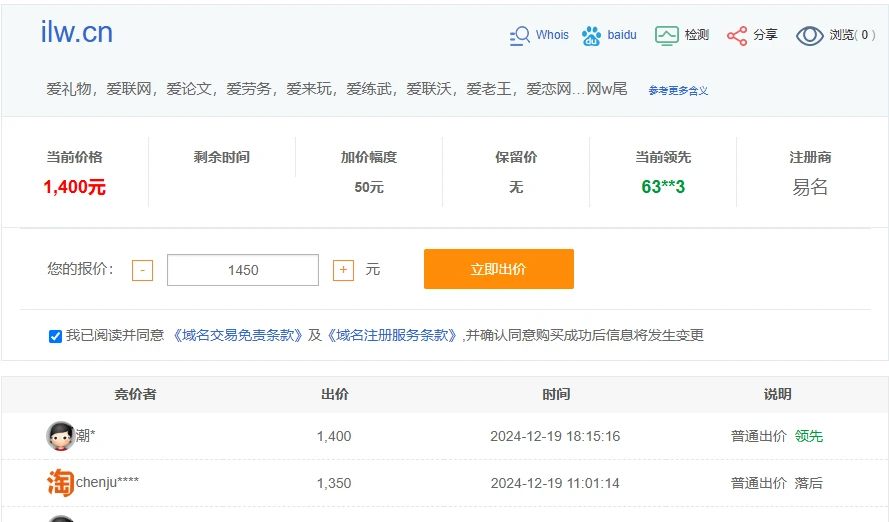Click the 分享 share icon
The height and width of the screenshot is (522, 889).
pyautogui.click(x=737, y=36)
